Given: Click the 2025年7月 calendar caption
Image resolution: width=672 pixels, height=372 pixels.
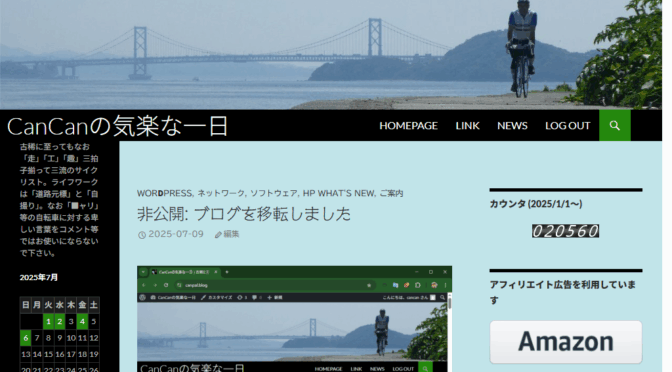Looking at the screenshot, I should 39,277.
